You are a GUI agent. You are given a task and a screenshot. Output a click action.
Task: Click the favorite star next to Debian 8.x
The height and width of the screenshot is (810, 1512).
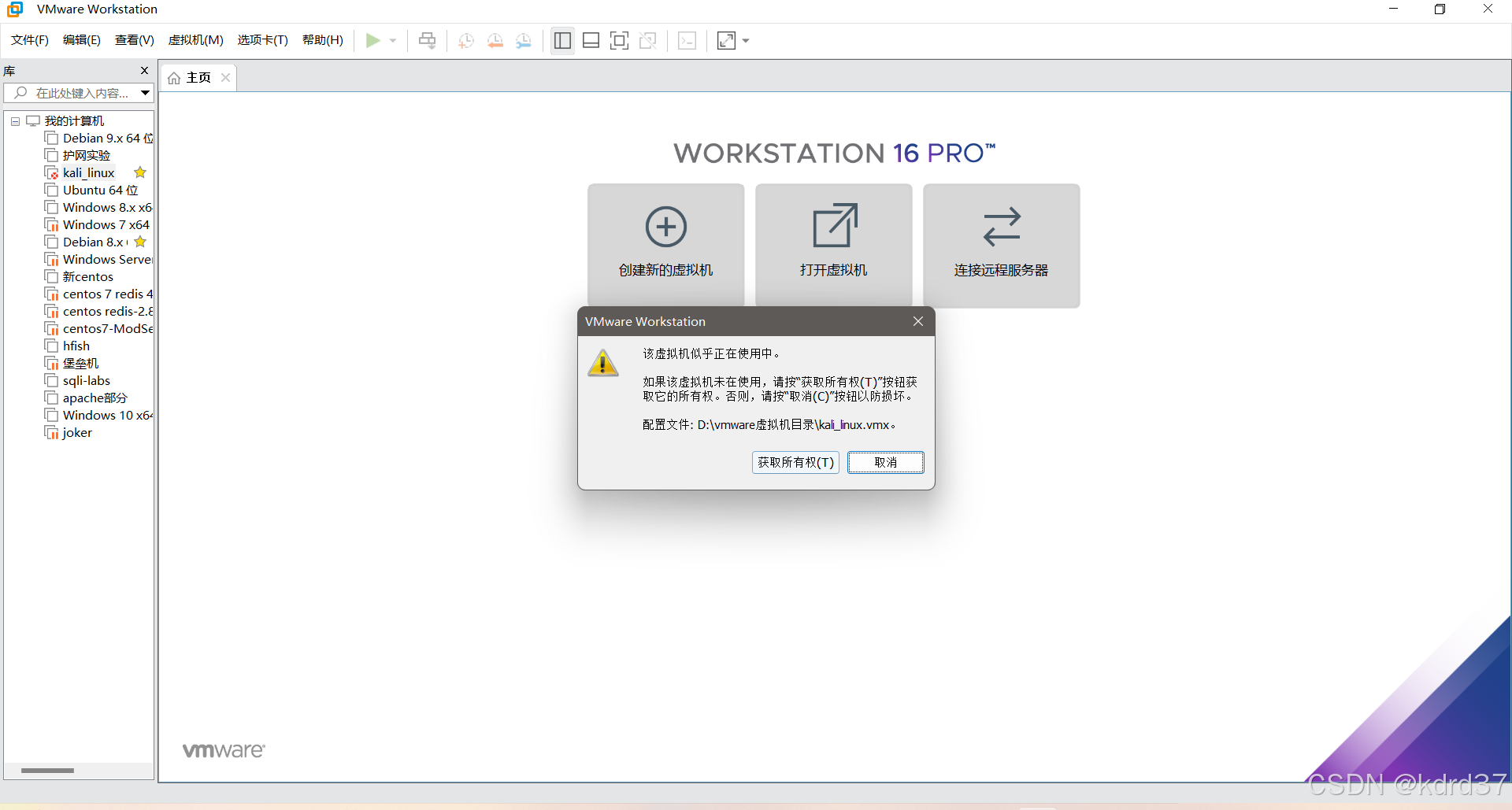point(140,242)
